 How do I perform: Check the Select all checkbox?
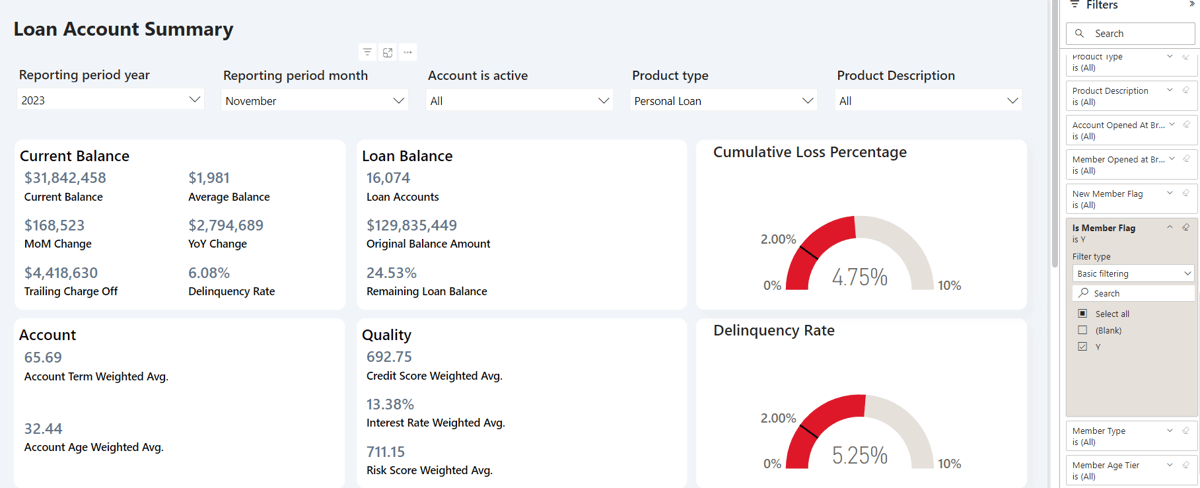[1082, 314]
